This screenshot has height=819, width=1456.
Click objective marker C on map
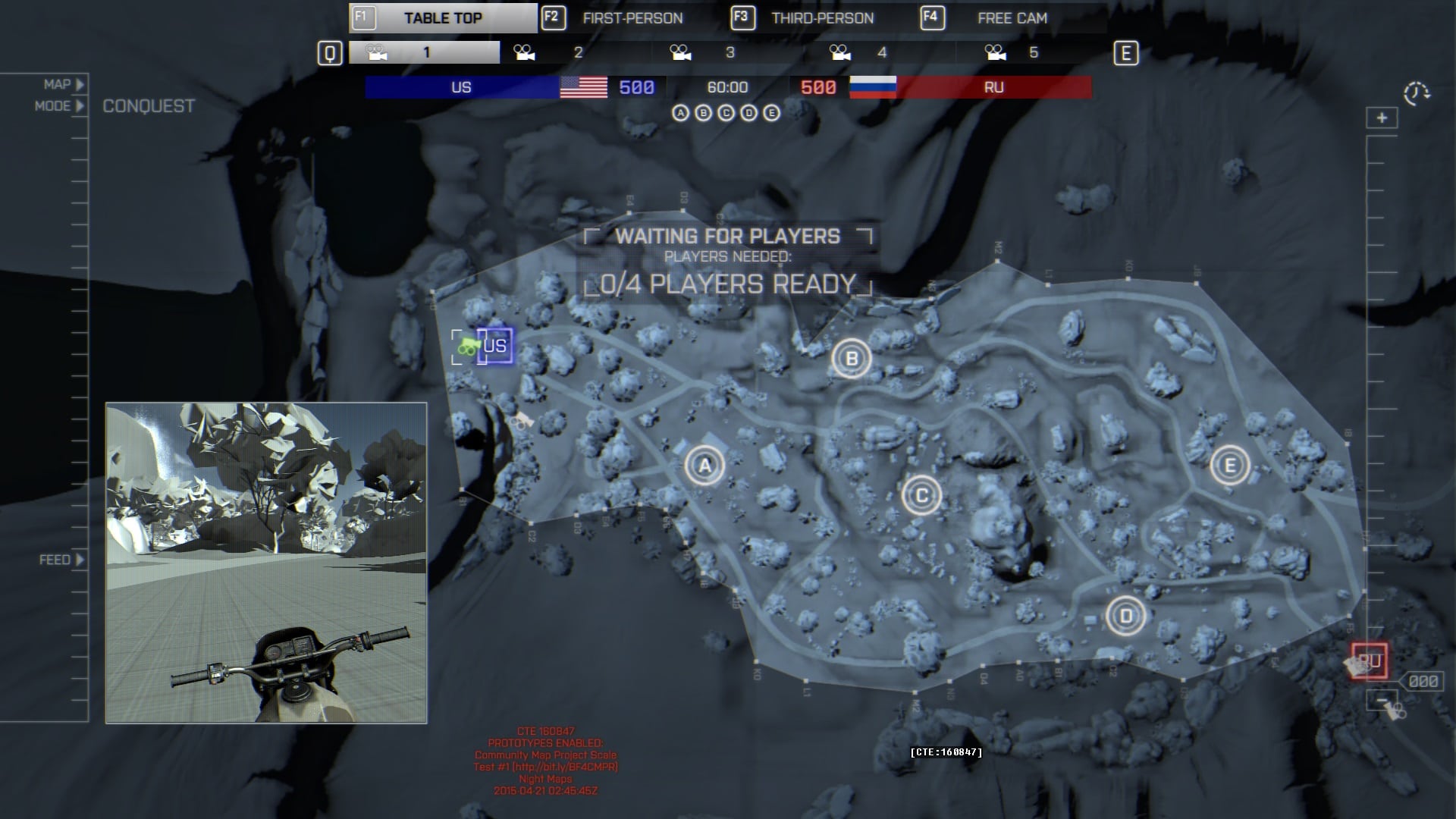pos(921,496)
